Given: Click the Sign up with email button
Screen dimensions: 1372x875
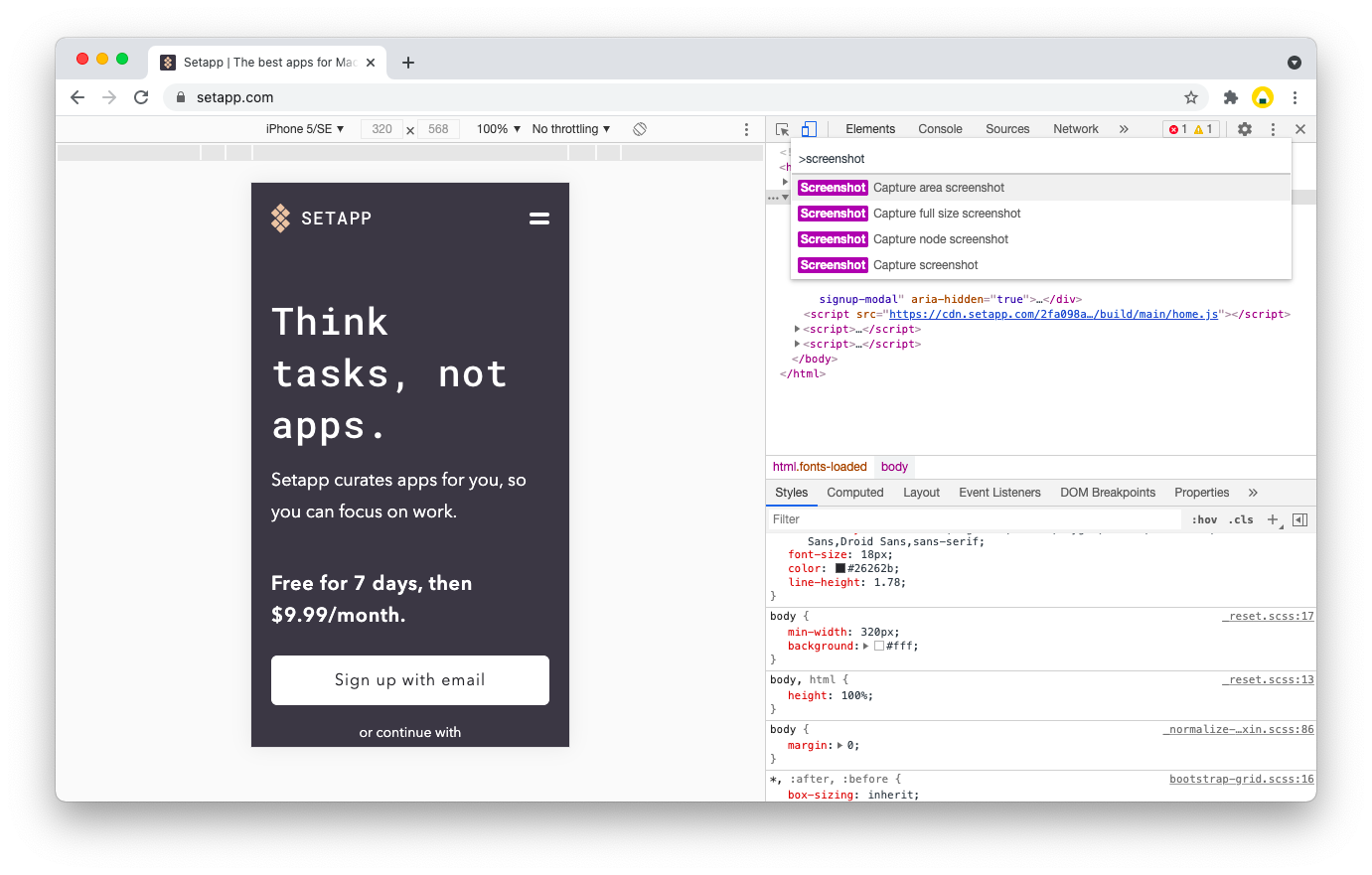Looking at the screenshot, I should (x=410, y=680).
